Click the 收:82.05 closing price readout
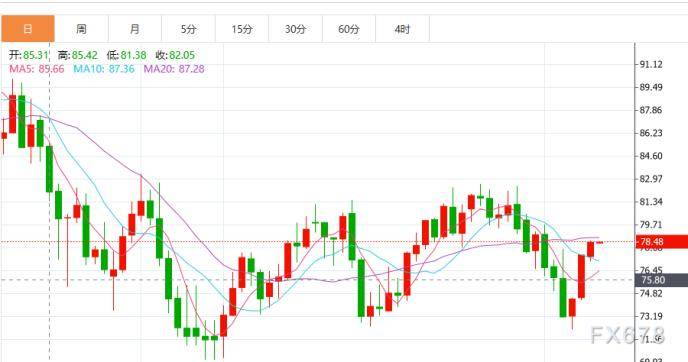Screen dimensions: 688x362 click(x=175, y=55)
